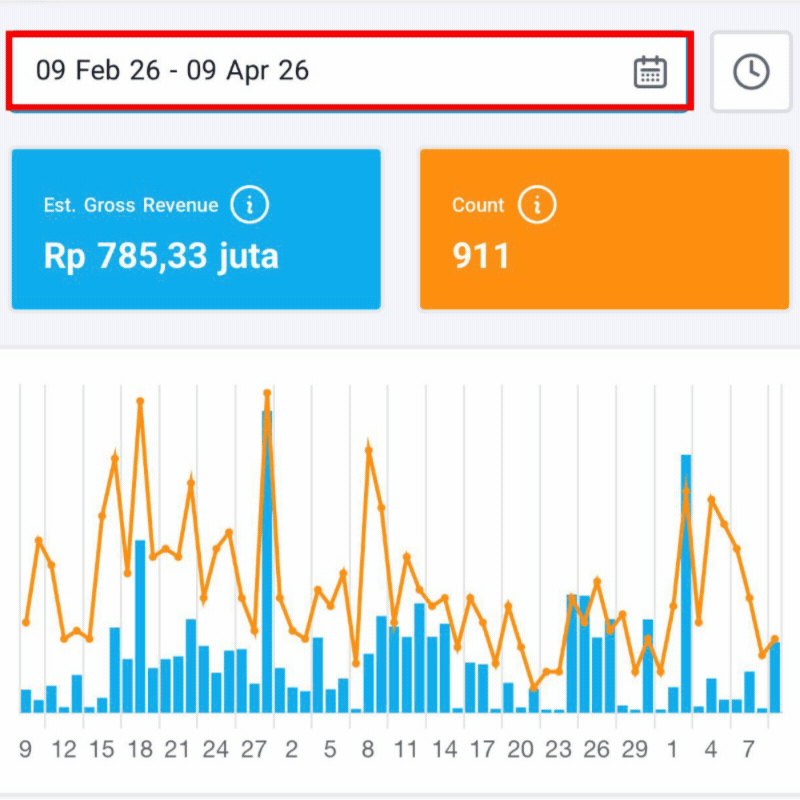Click the x-axis label 29

pyautogui.click(x=635, y=749)
